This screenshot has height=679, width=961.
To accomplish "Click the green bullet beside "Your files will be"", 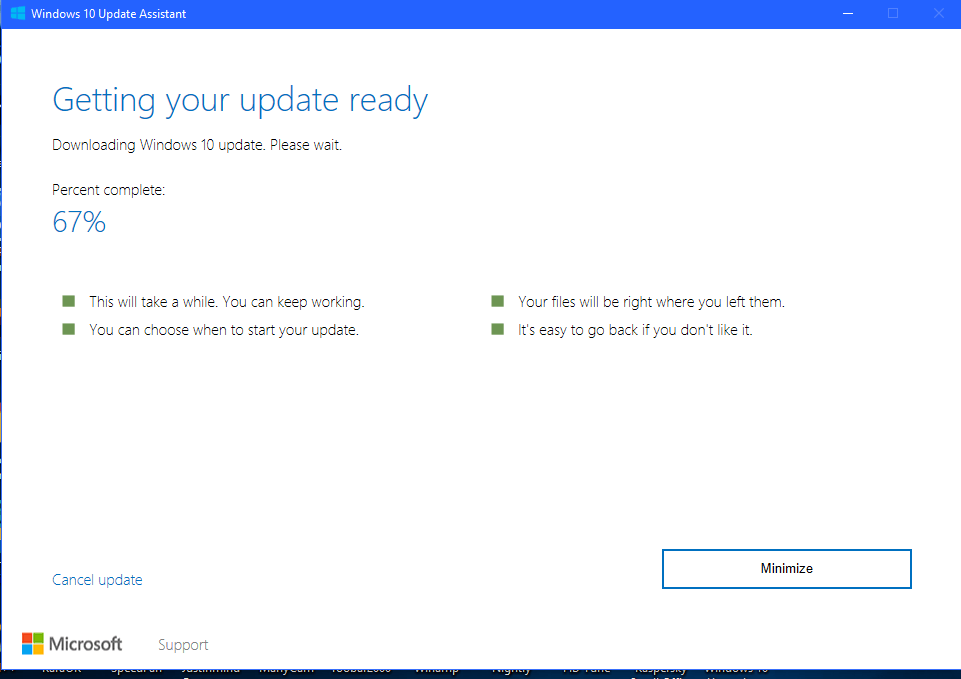I will pos(498,301).
